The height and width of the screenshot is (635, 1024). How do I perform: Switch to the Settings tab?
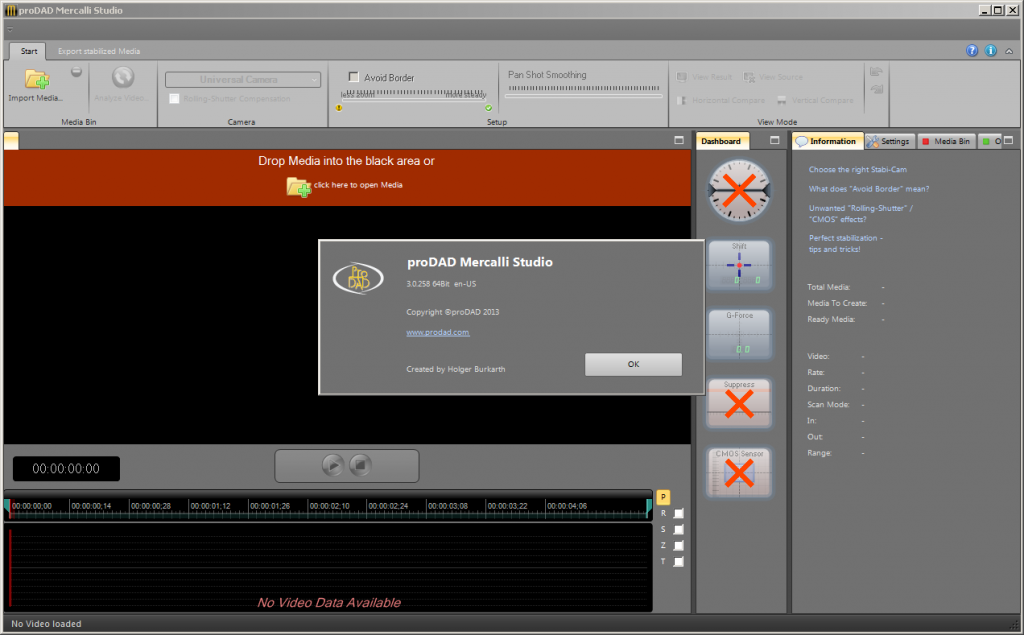point(889,141)
